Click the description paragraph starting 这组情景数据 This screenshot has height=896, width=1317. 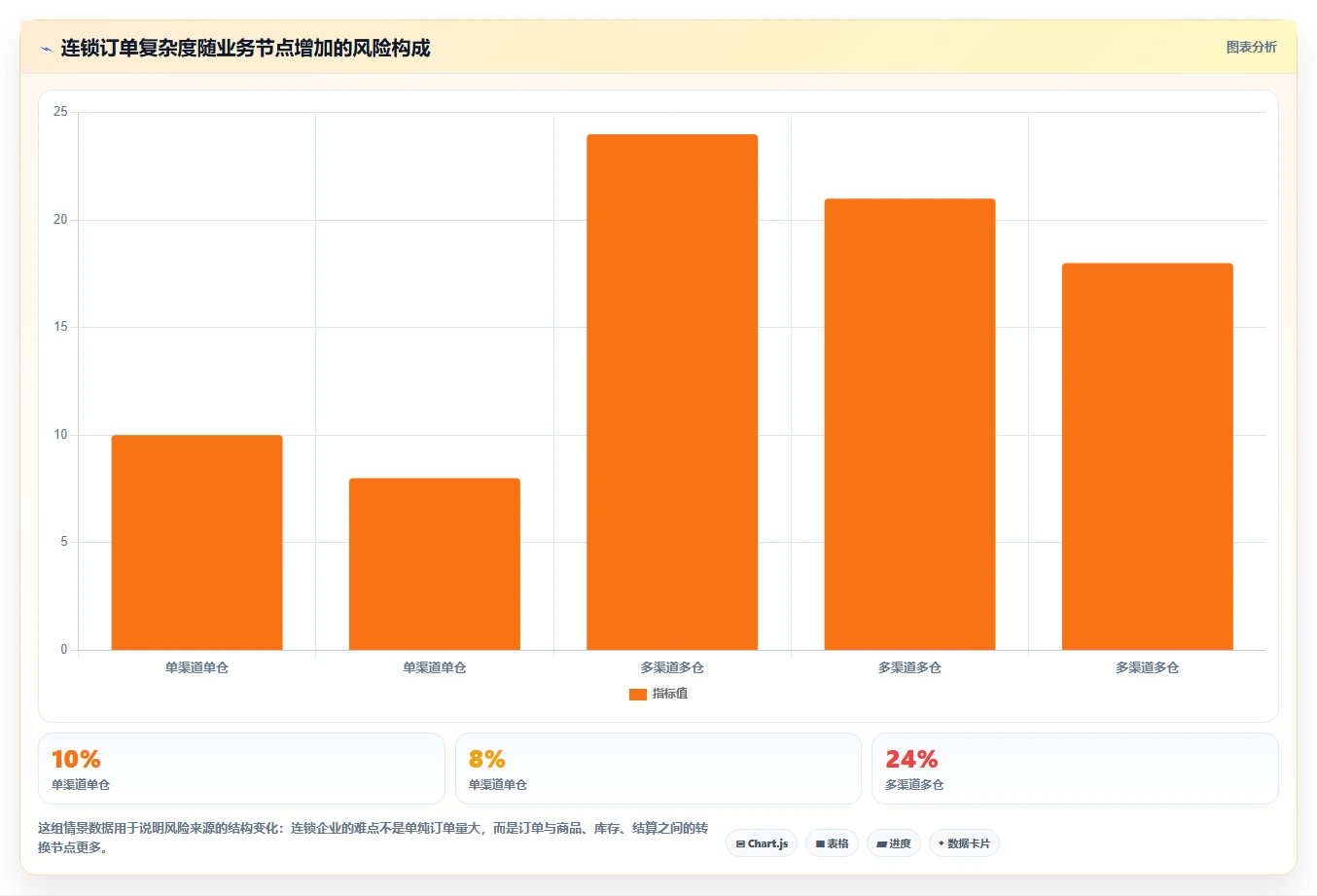(374, 838)
